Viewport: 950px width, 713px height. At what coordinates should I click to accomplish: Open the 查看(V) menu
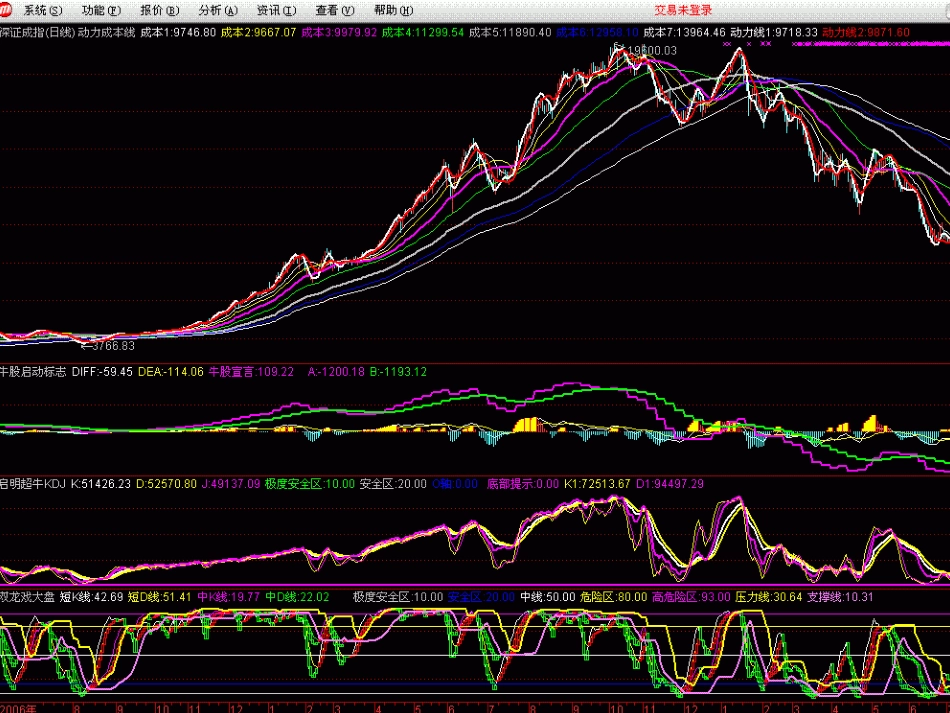[x=335, y=10]
